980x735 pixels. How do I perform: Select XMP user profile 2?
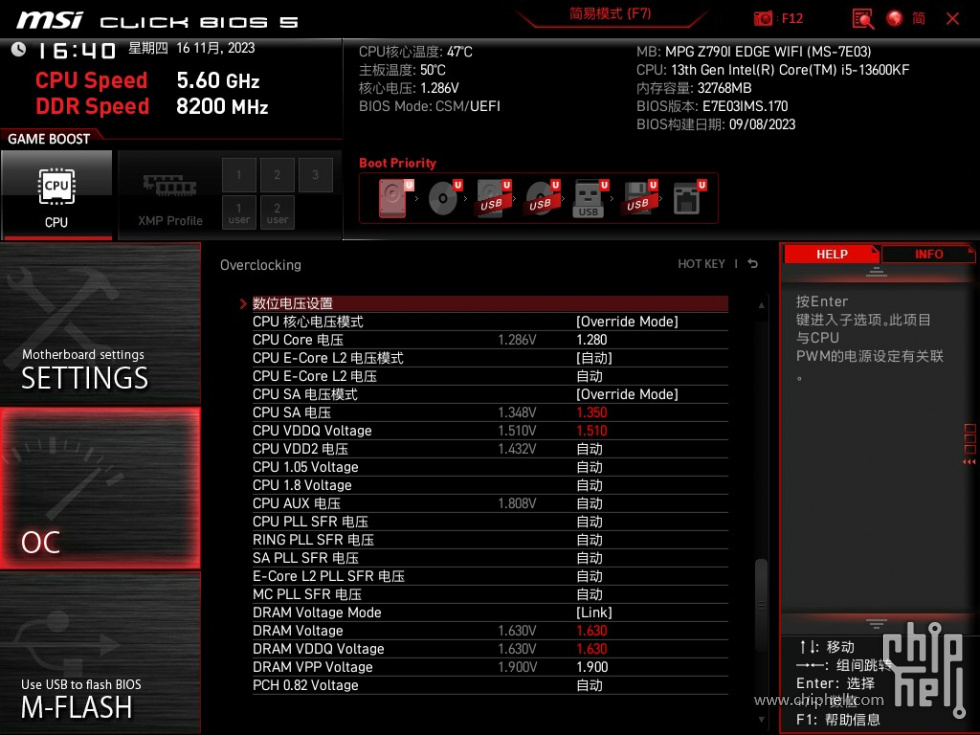point(277,213)
